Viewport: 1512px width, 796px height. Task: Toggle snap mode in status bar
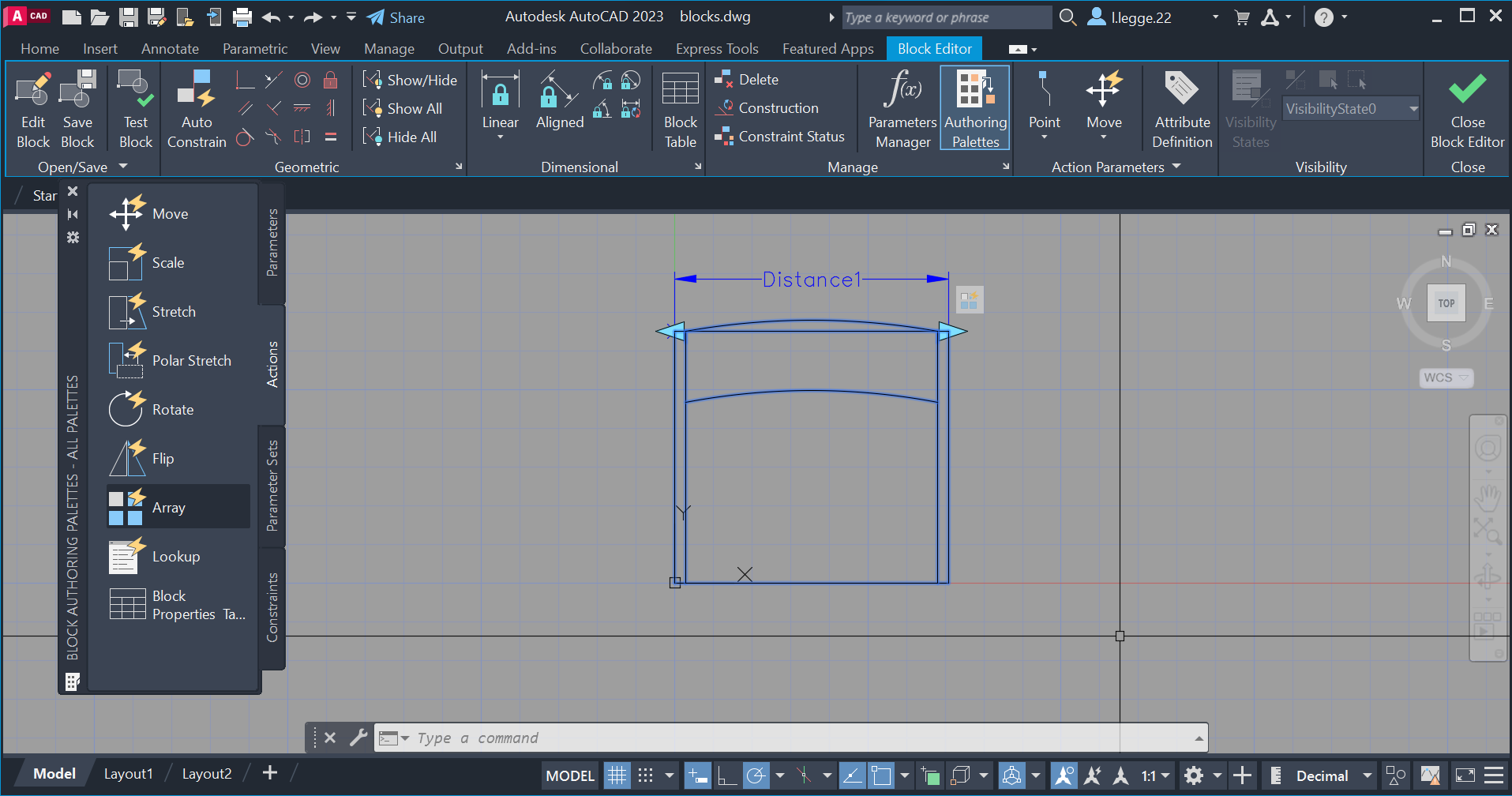(x=646, y=775)
